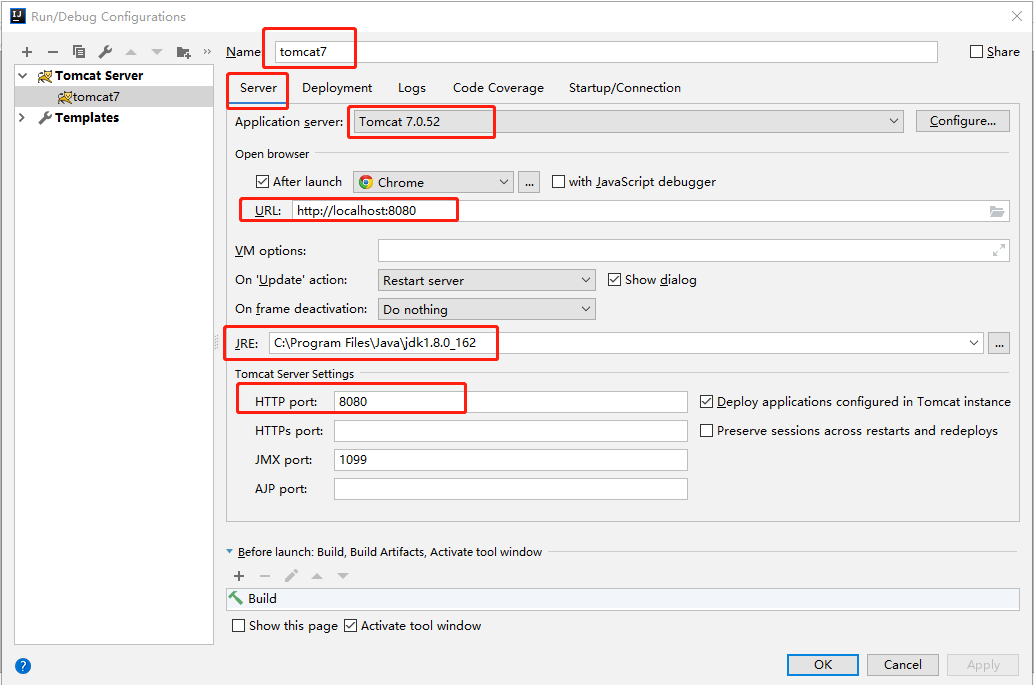Close the Run/Debug Configurations dialog
Image resolution: width=1034 pixels, height=685 pixels.
tap(1017, 16)
